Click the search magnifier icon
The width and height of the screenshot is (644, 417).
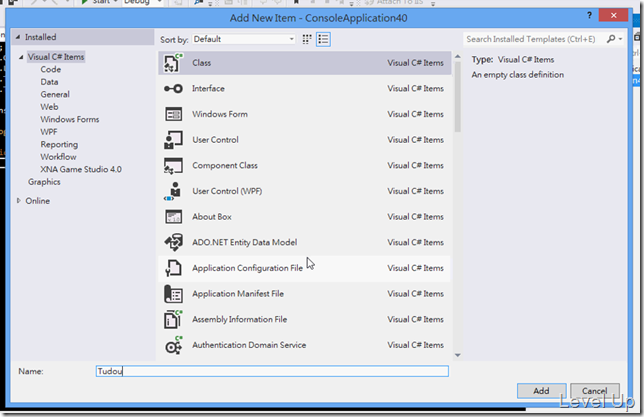tap(611, 39)
